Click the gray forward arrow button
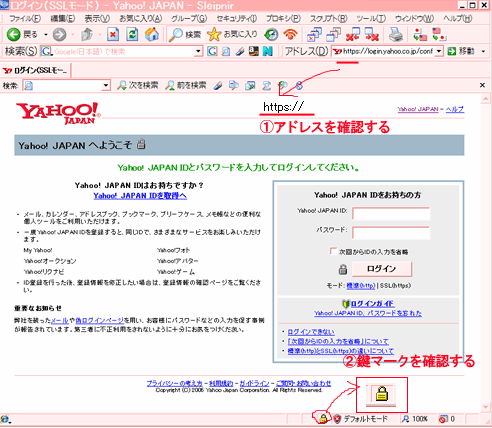 [x=60, y=34]
